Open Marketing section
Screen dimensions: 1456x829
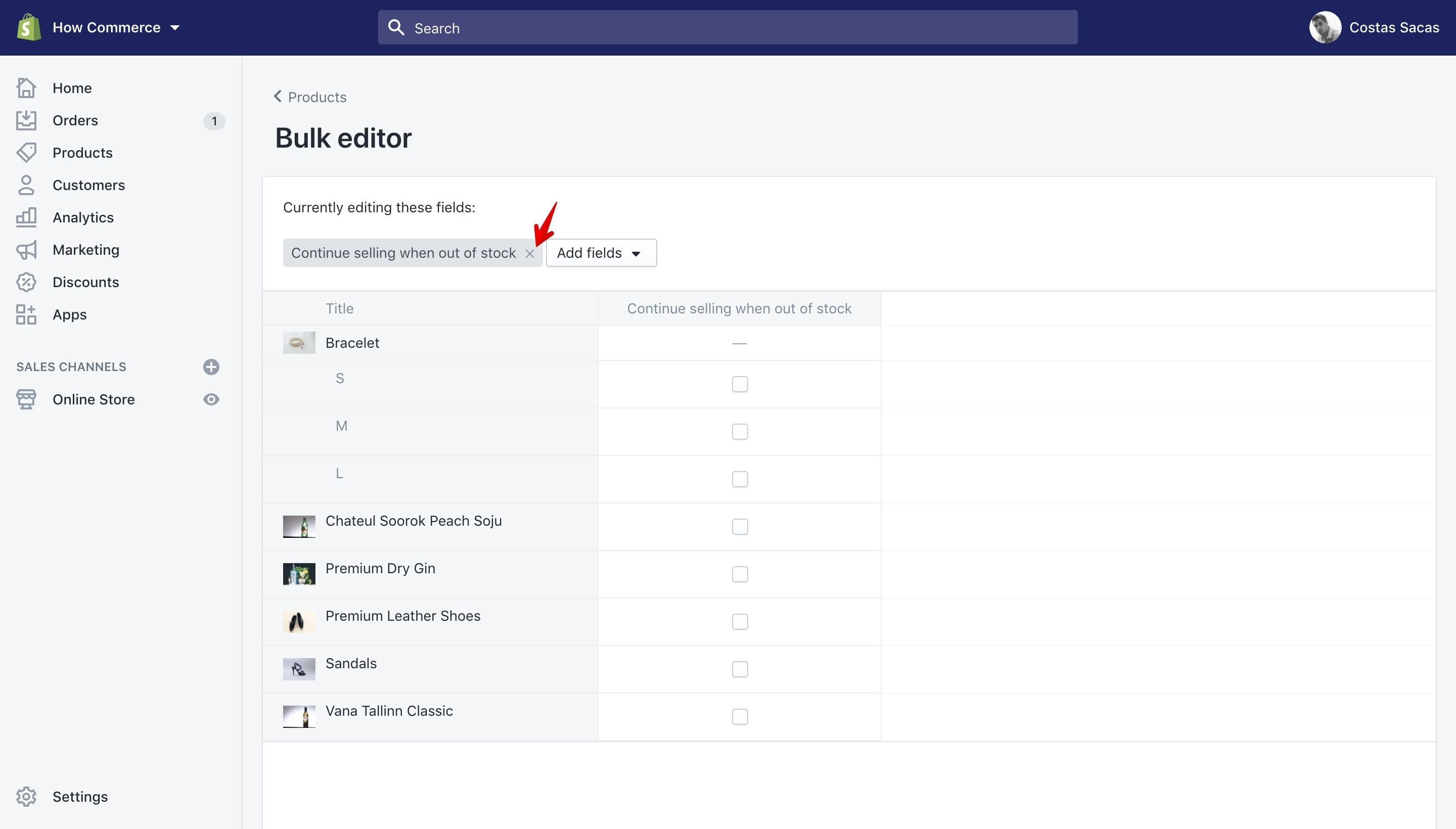coord(86,250)
